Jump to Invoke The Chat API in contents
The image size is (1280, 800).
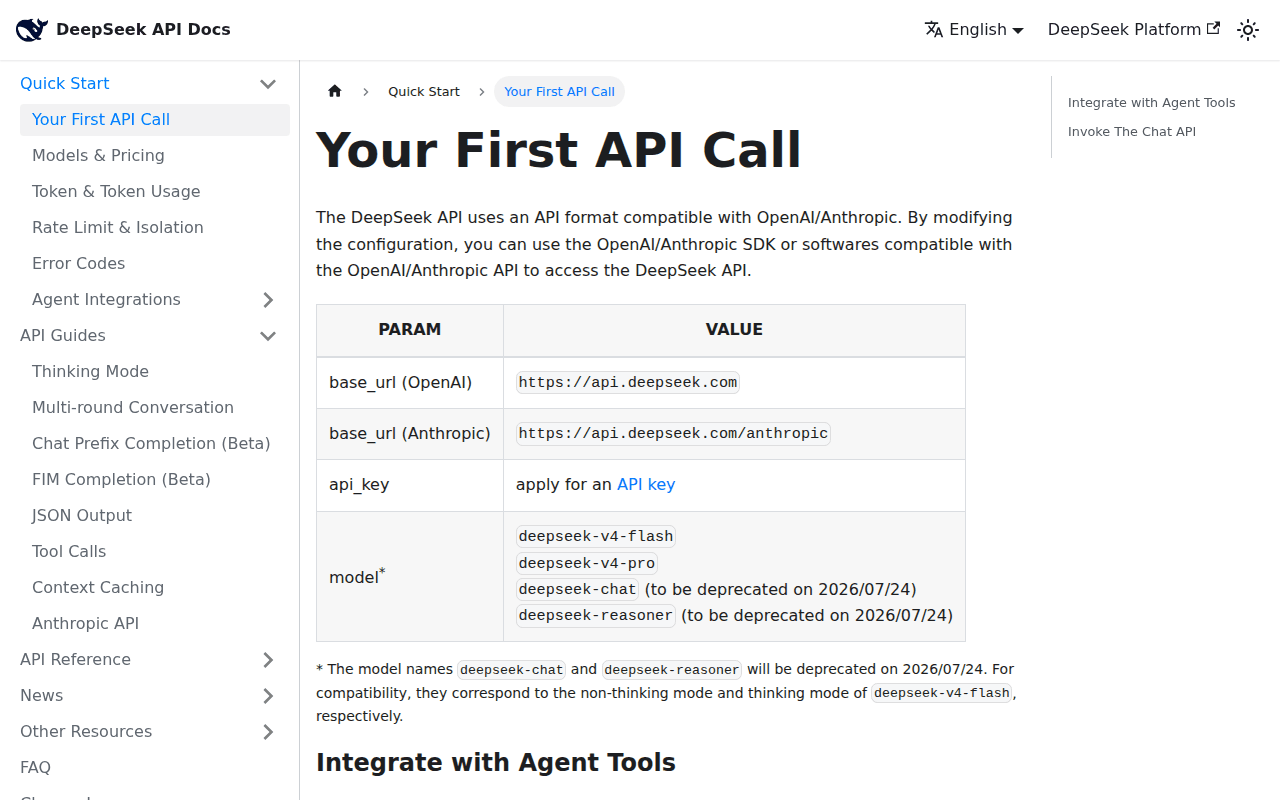pos(1132,132)
